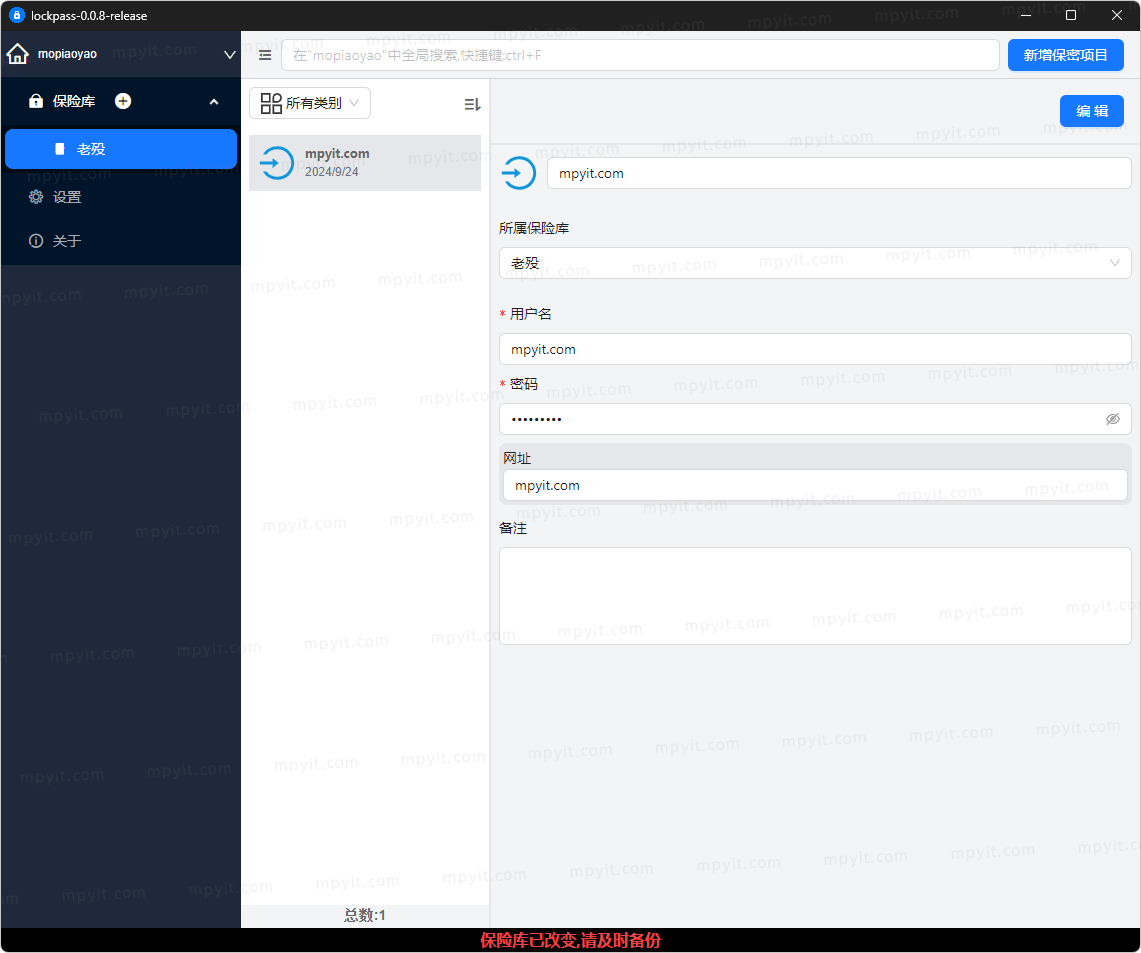Select the 老殁 vault in sidebar
This screenshot has width=1141, height=953.
(121, 149)
